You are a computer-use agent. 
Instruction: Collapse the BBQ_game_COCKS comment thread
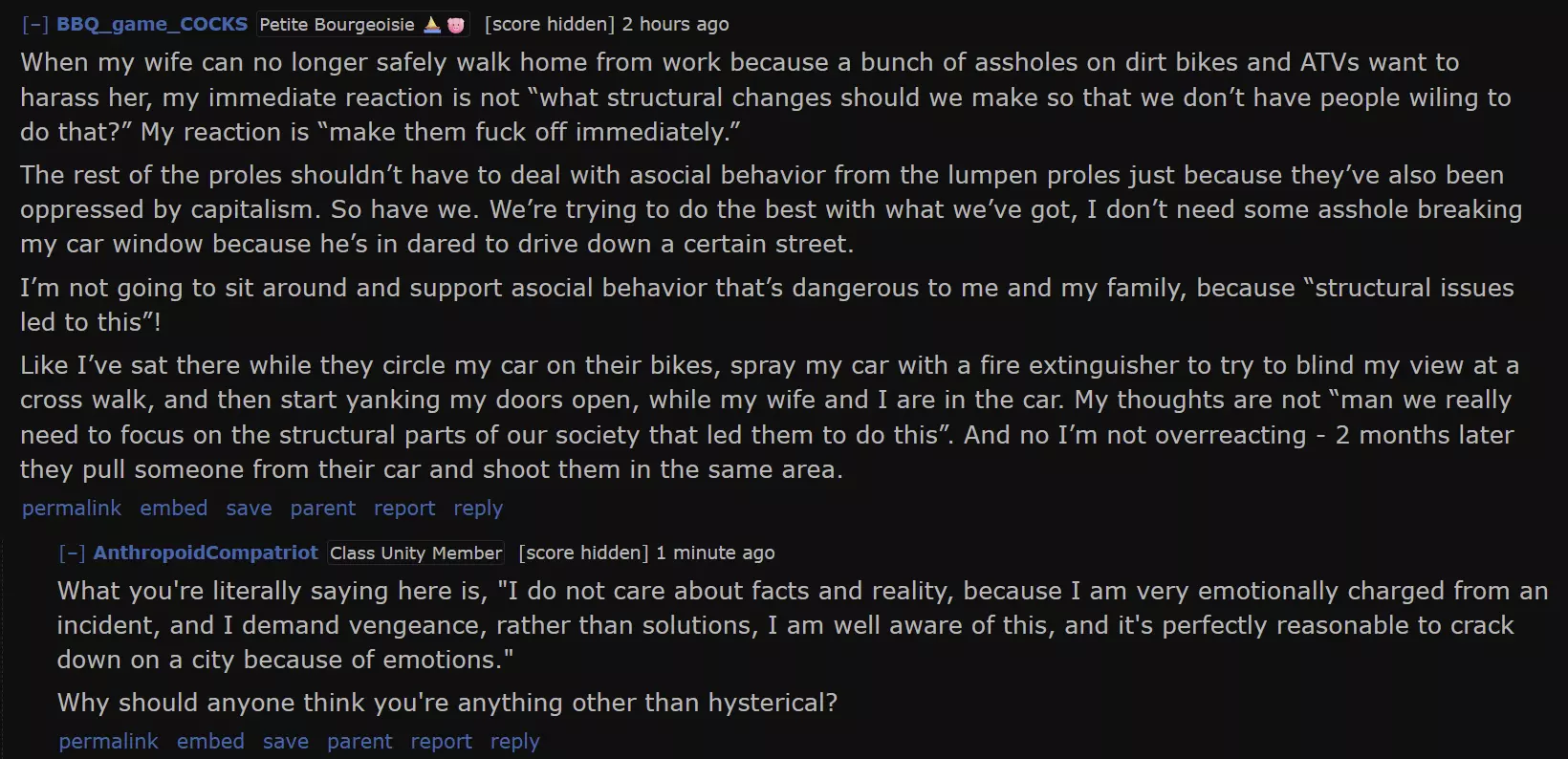pos(35,24)
